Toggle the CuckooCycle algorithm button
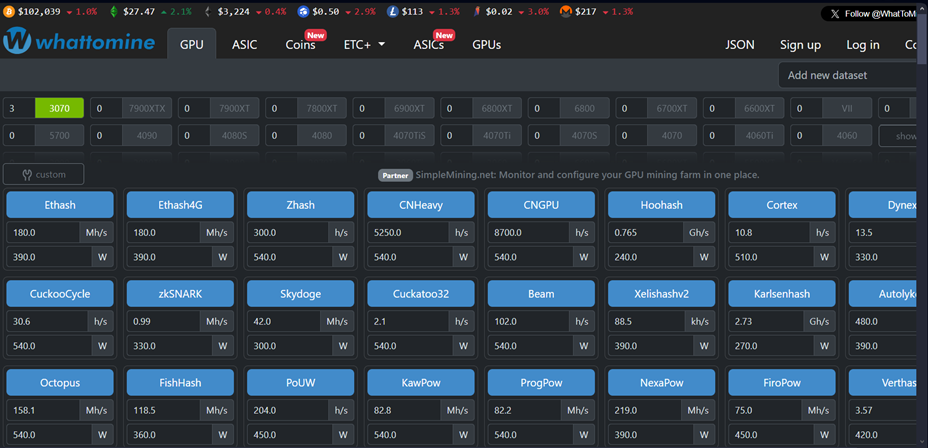The height and width of the screenshot is (448, 928). tap(60, 294)
